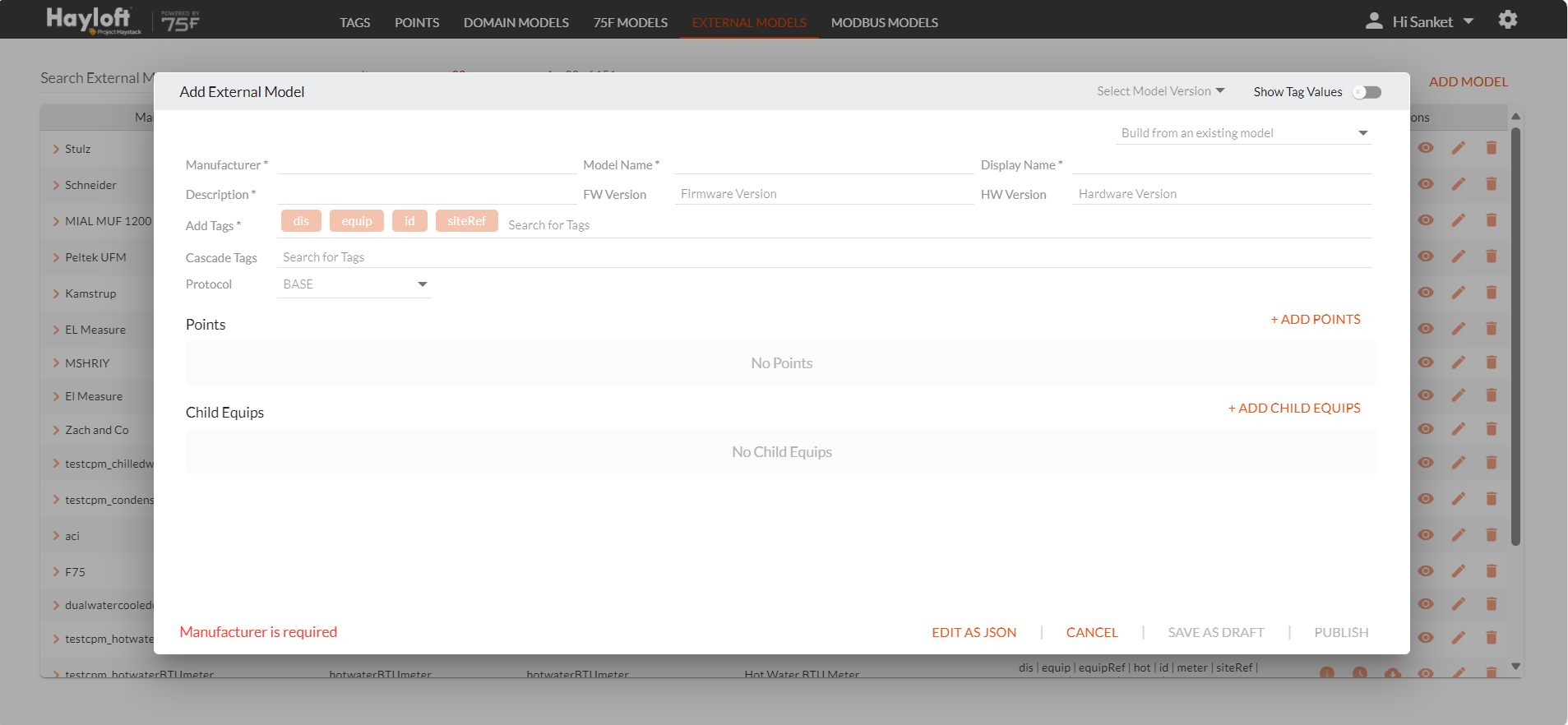Click the trash icon in the Zach and Co row
The image size is (1568, 725).
tap(1491, 429)
